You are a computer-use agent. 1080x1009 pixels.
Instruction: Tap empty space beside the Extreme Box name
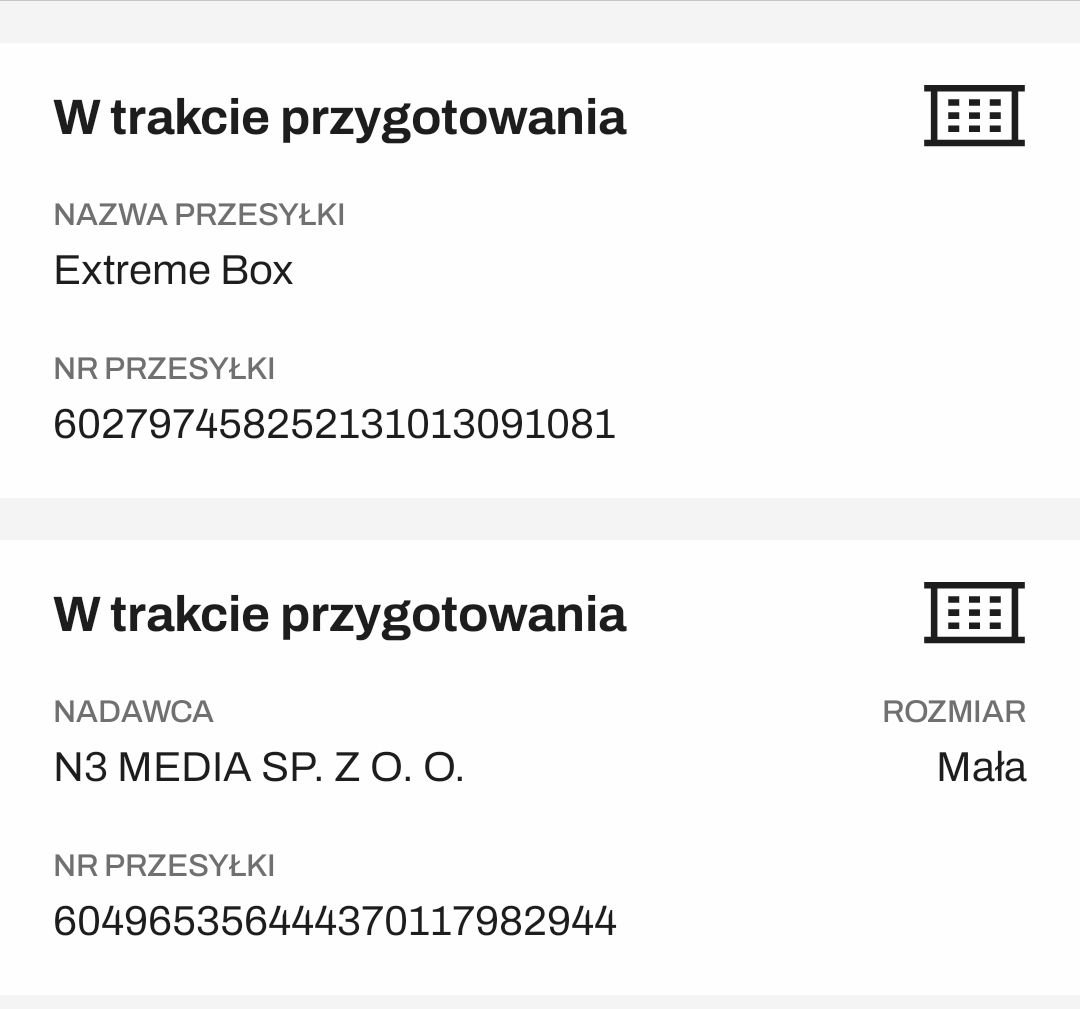[x=650, y=271]
